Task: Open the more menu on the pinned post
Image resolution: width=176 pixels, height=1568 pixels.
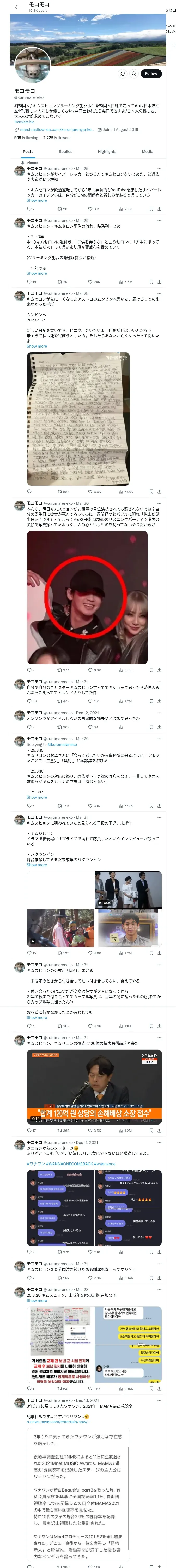Action: pyautogui.click(x=159, y=169)
